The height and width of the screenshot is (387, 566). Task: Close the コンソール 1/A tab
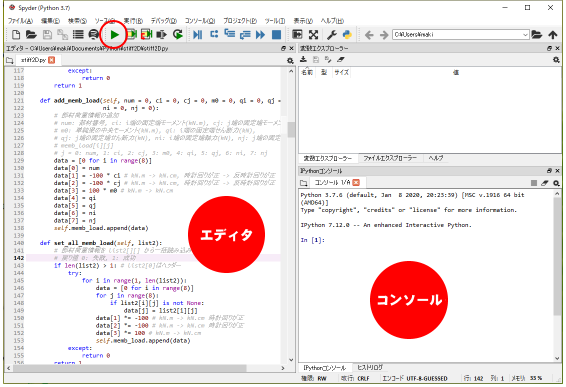(x=356, y=183)
